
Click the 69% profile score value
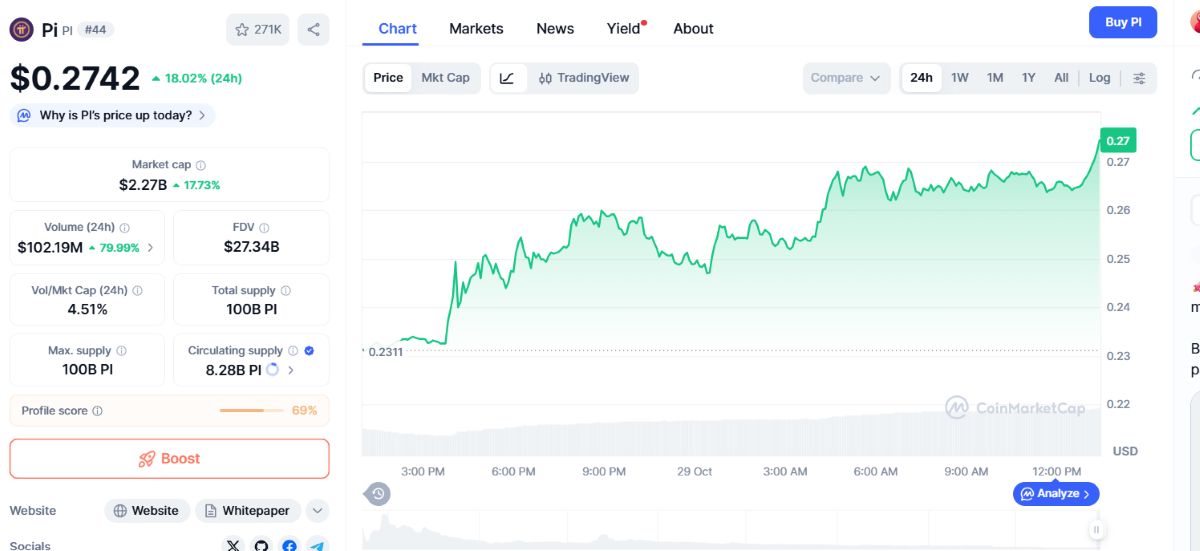click(x=304, y=411)
